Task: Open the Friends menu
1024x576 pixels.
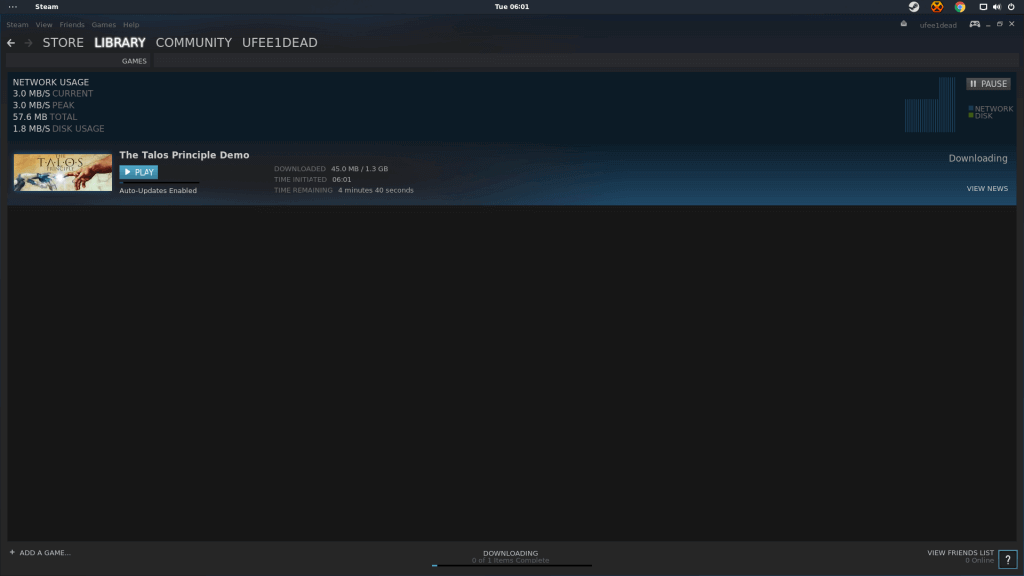Action: click(x=72, y=25)
